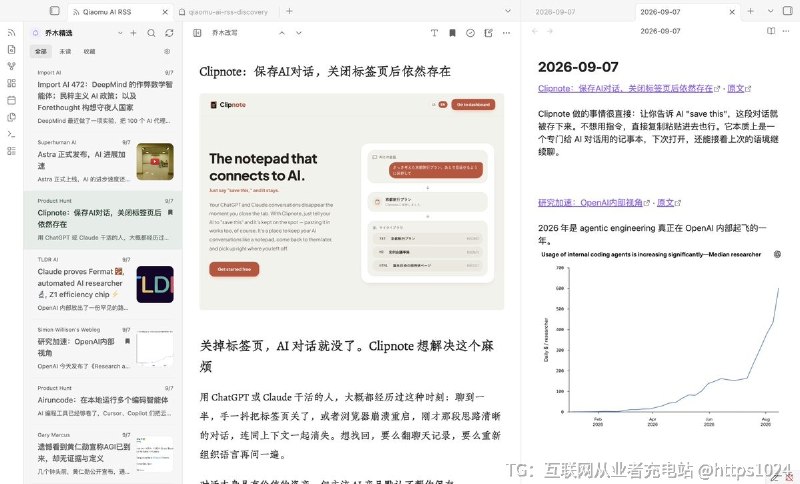The width and height of the screenshot is (800, 484).
Task: Click the TLDR logo thumbnail
Action: coord(155,284)
